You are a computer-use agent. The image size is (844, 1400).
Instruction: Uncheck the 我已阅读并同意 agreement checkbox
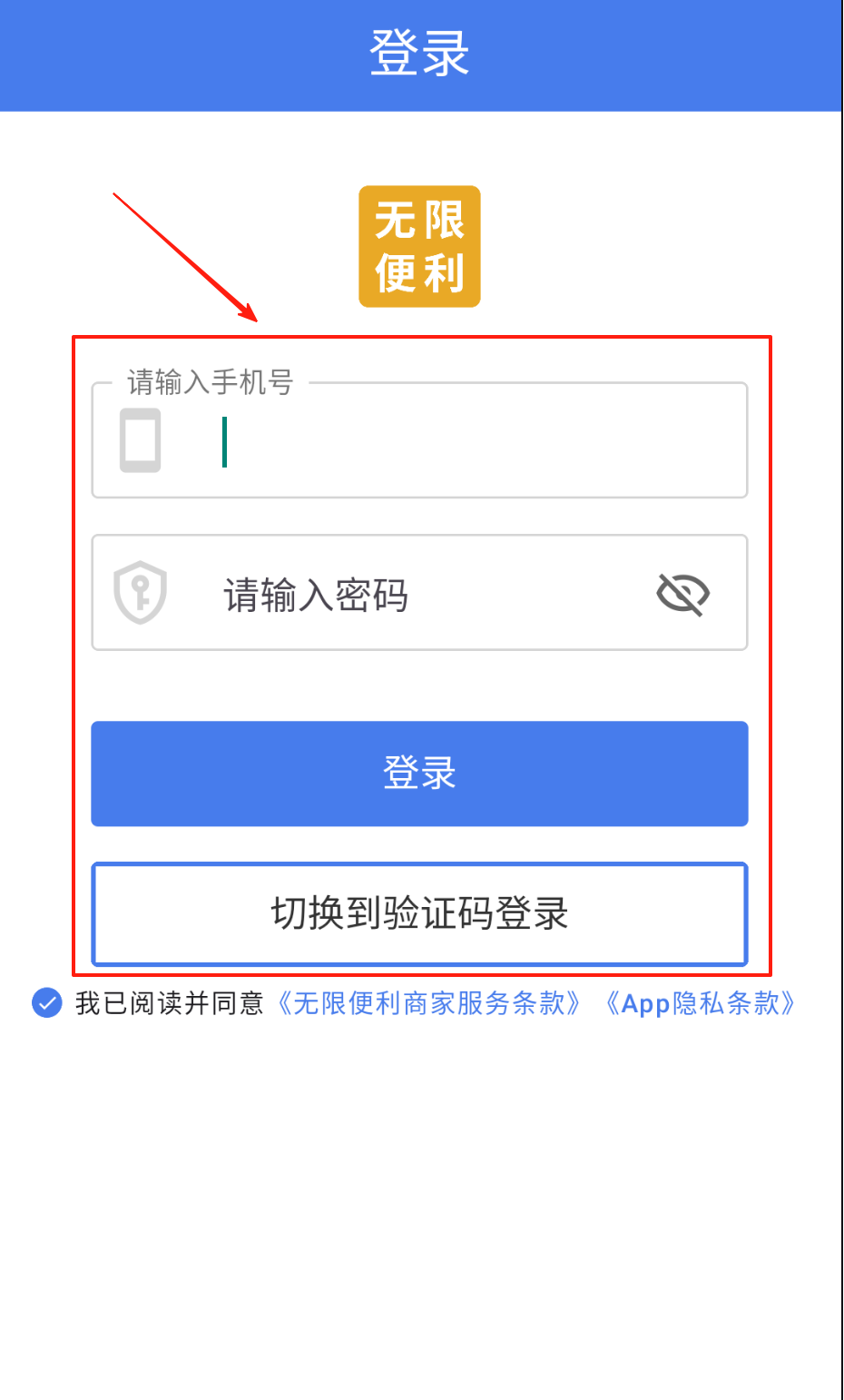[x=46, y=1003]
